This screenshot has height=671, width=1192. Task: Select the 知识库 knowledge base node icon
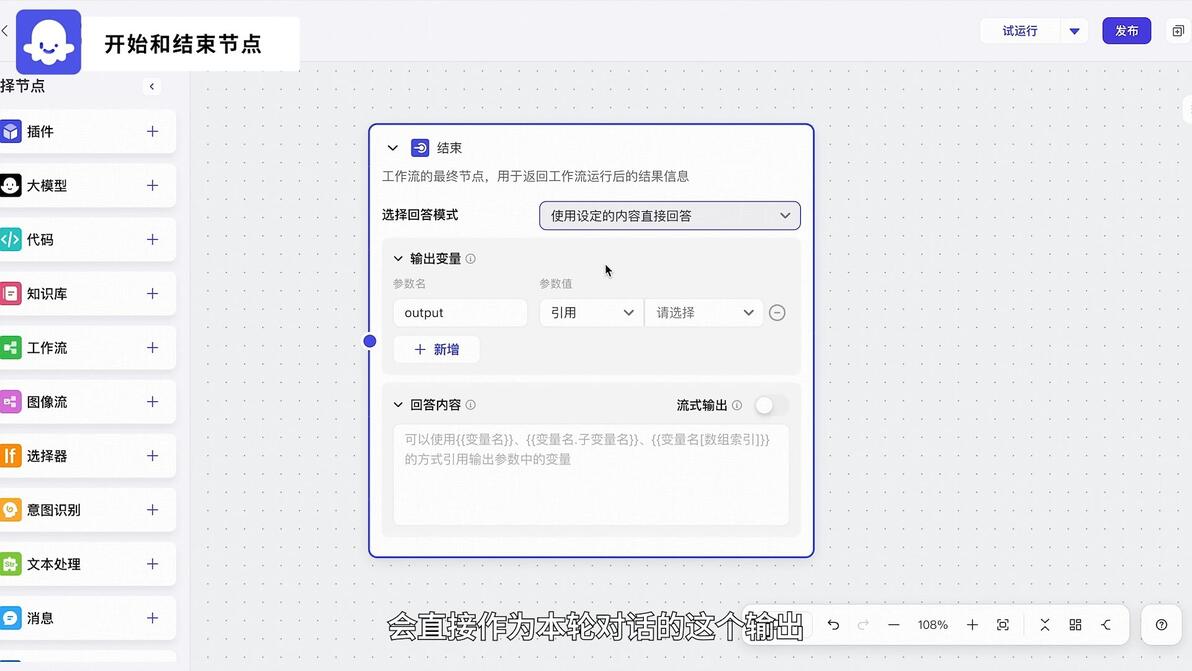pyautogui.click(x=11, y=293)
